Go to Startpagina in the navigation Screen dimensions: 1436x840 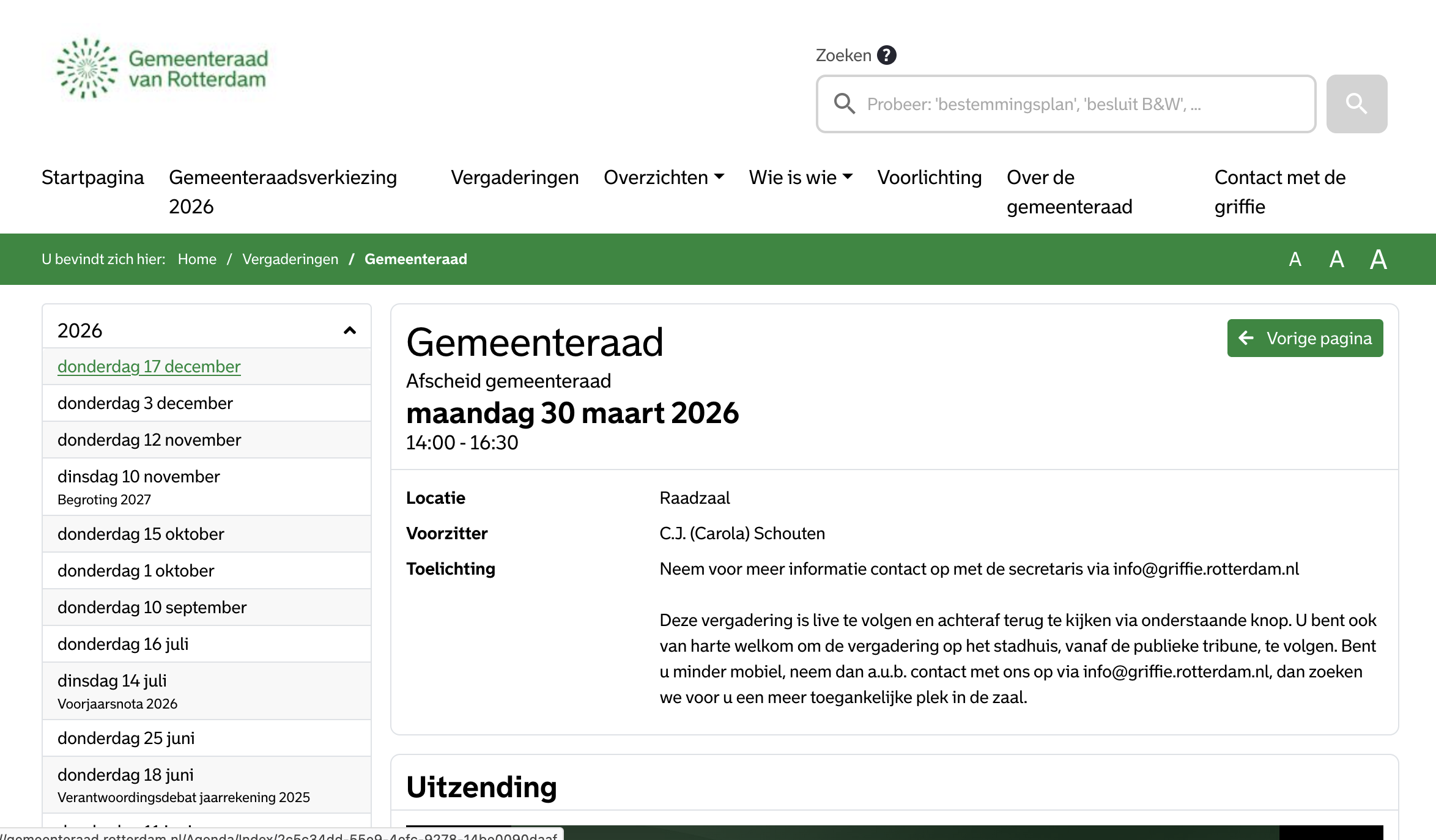(x=92, y=177)
